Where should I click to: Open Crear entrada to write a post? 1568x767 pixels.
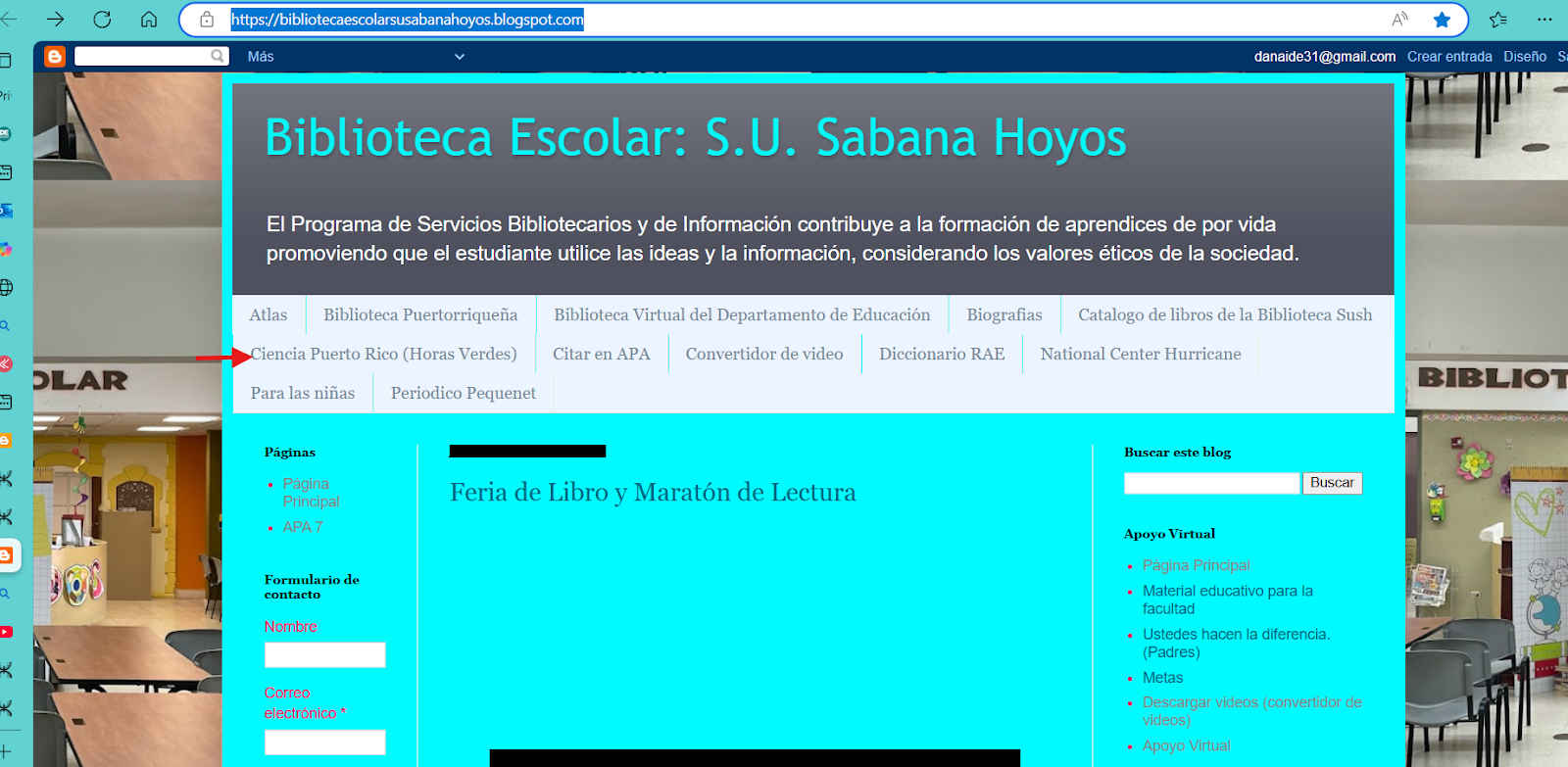(x=1449, y=57)
